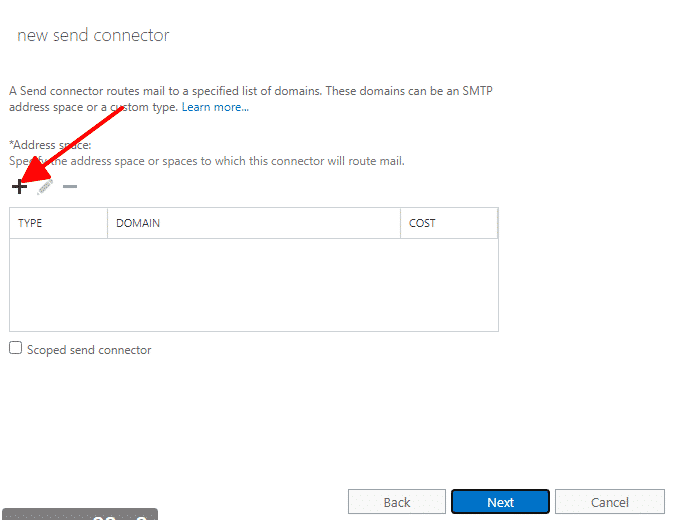
Task: Click the Scoped send connector label text
Action: click(89, 350)
